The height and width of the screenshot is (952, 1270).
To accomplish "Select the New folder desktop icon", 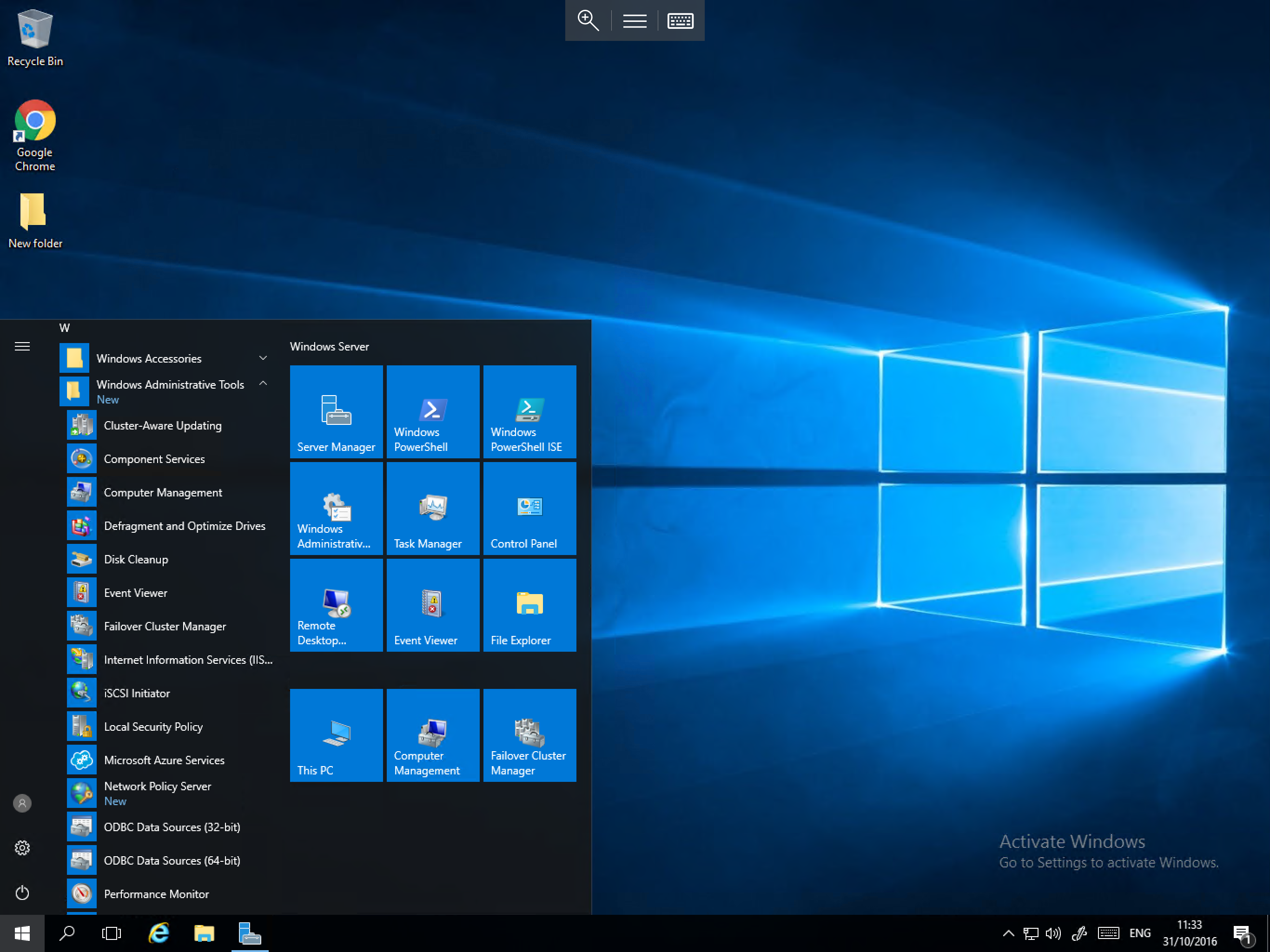I will (x=35, y=220).
